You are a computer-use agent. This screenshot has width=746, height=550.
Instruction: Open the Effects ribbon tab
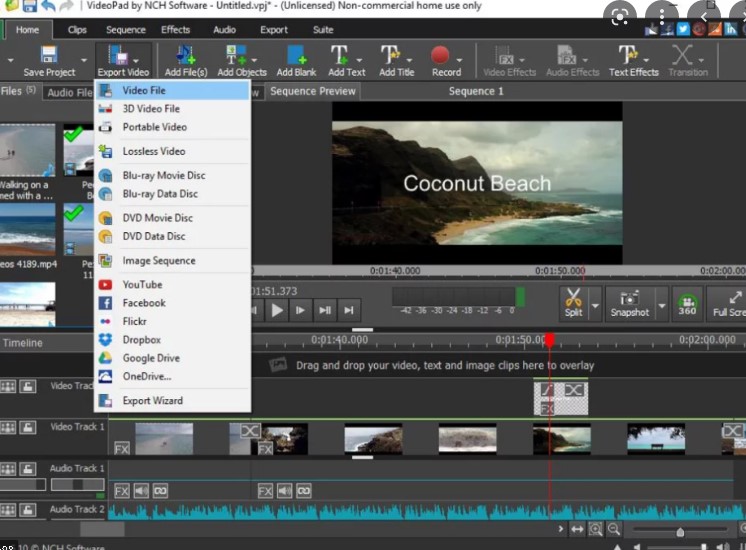(x=176, y=29)
